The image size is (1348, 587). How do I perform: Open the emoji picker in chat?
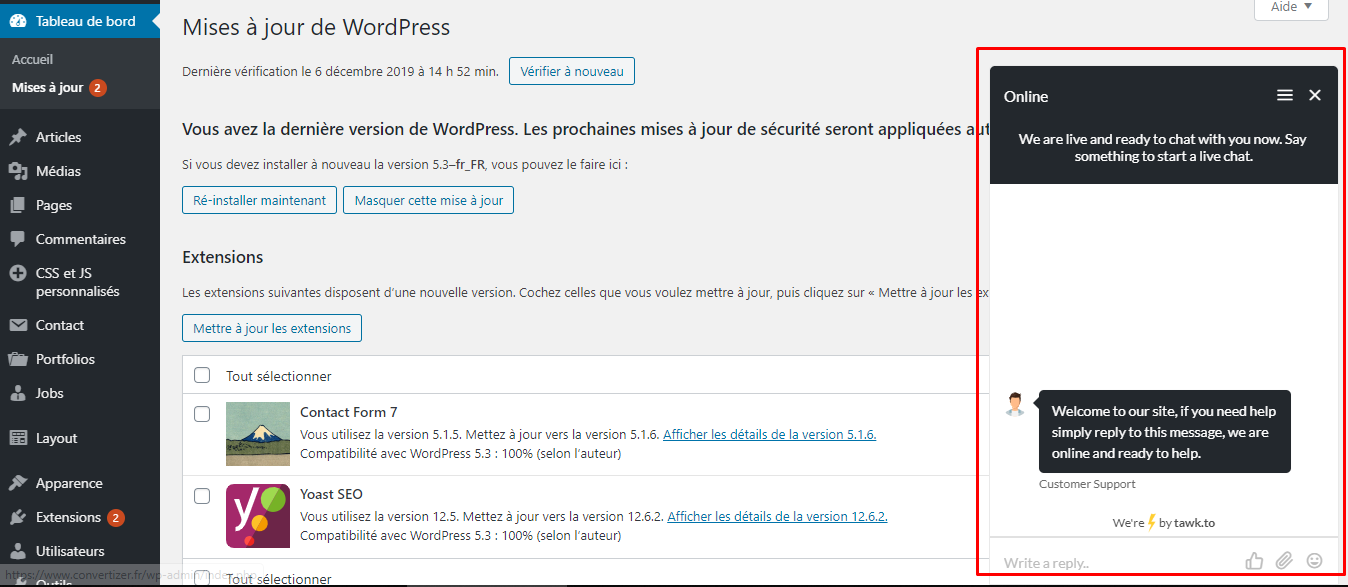1315,561
